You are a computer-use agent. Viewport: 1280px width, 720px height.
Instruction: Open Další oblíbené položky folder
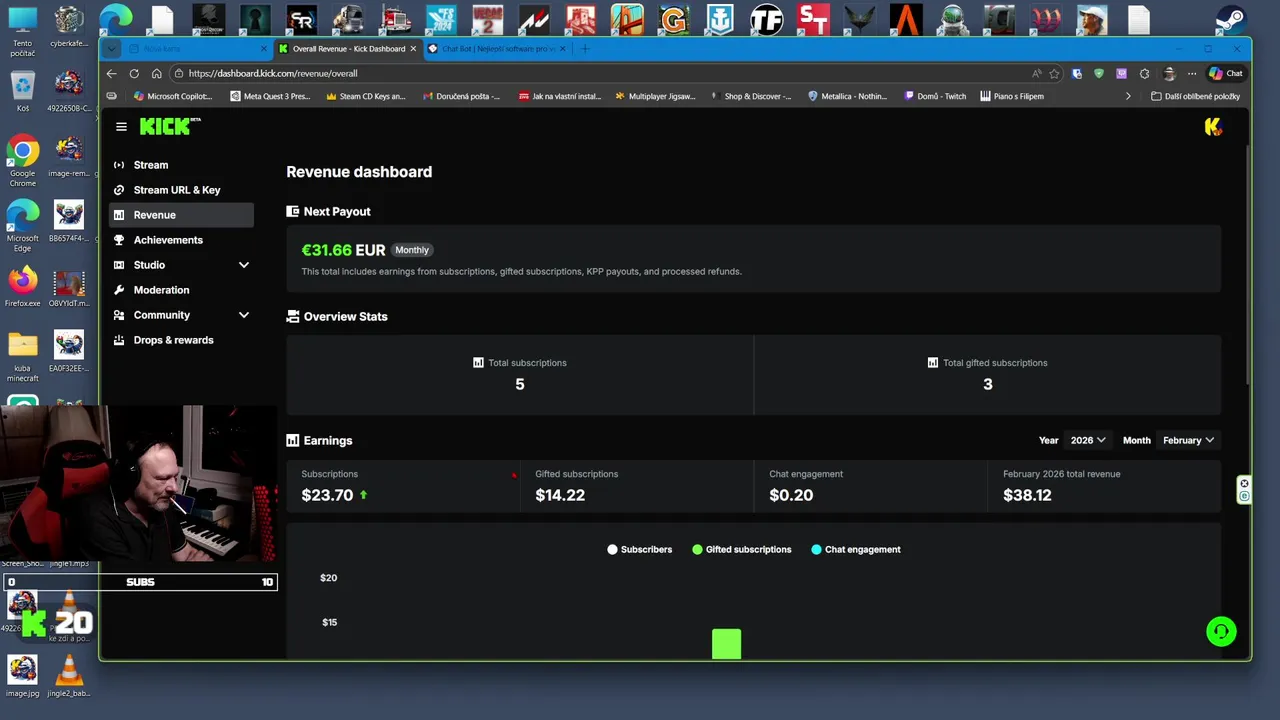[x=1195, y=96]
